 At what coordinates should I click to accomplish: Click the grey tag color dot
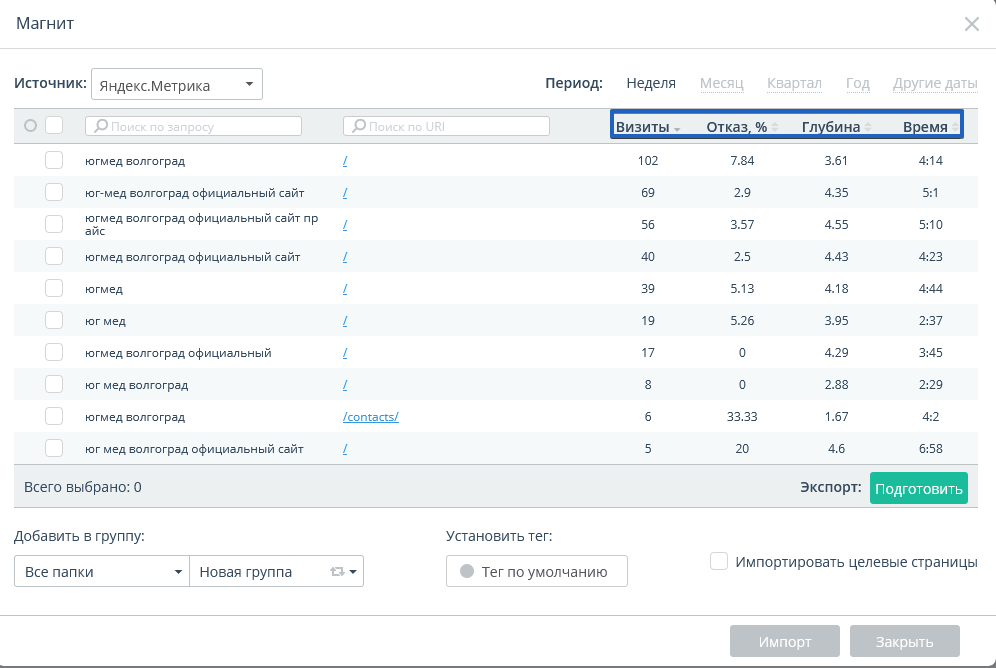click(466, 572)
